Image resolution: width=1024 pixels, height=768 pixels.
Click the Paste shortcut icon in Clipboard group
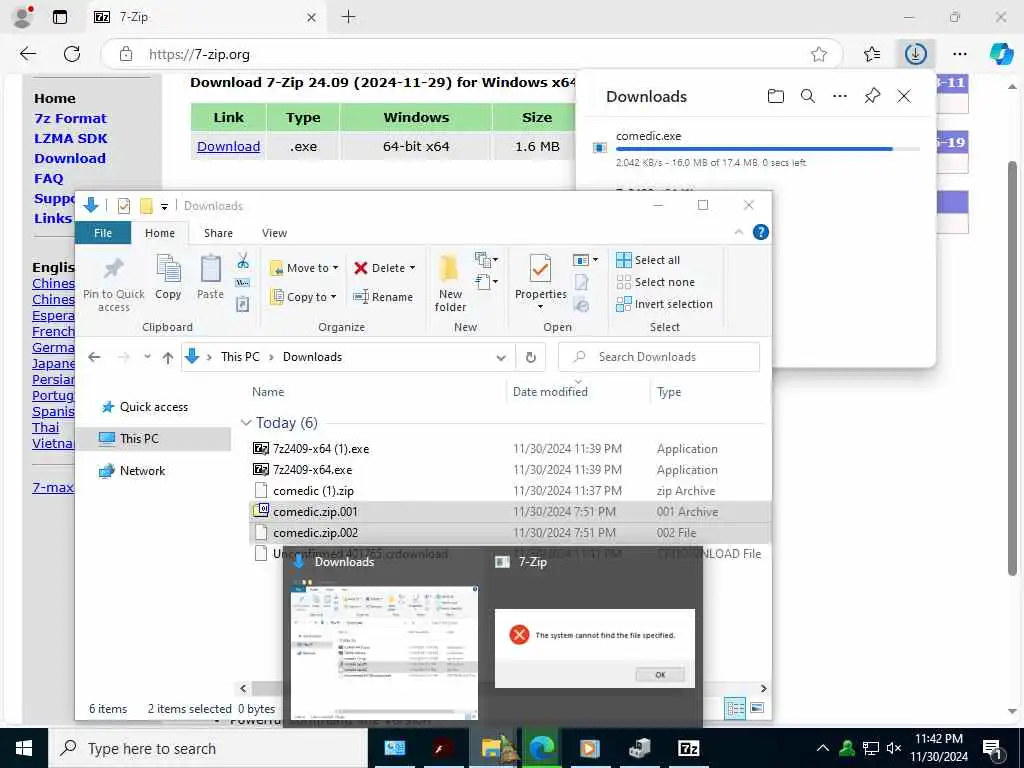[242, 304]
